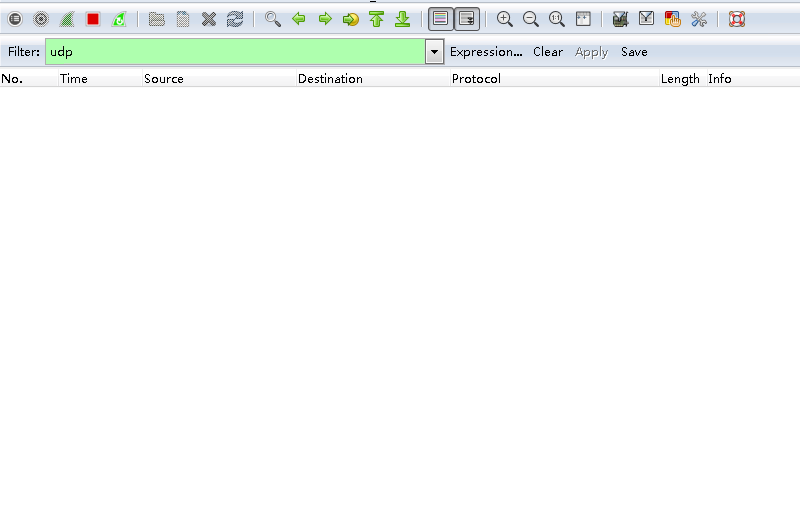Screen dimensions: 800x519
Task: Clear the display filter
Action: coord(548,52)
